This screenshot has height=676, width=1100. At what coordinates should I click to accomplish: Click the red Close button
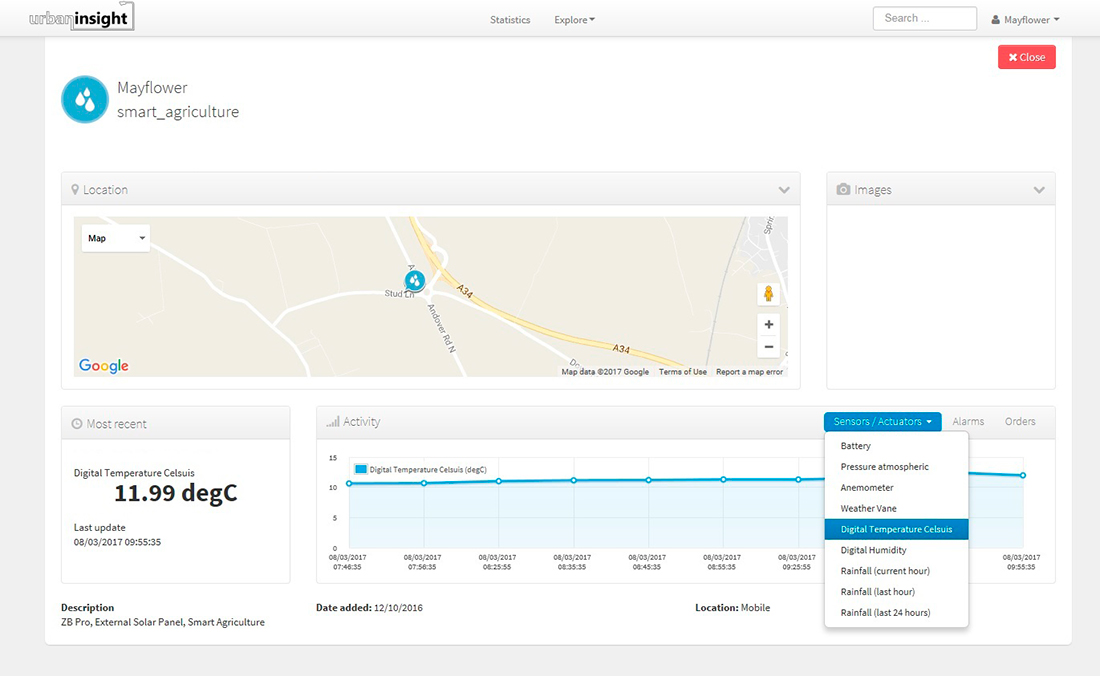tap(1027, 57)
